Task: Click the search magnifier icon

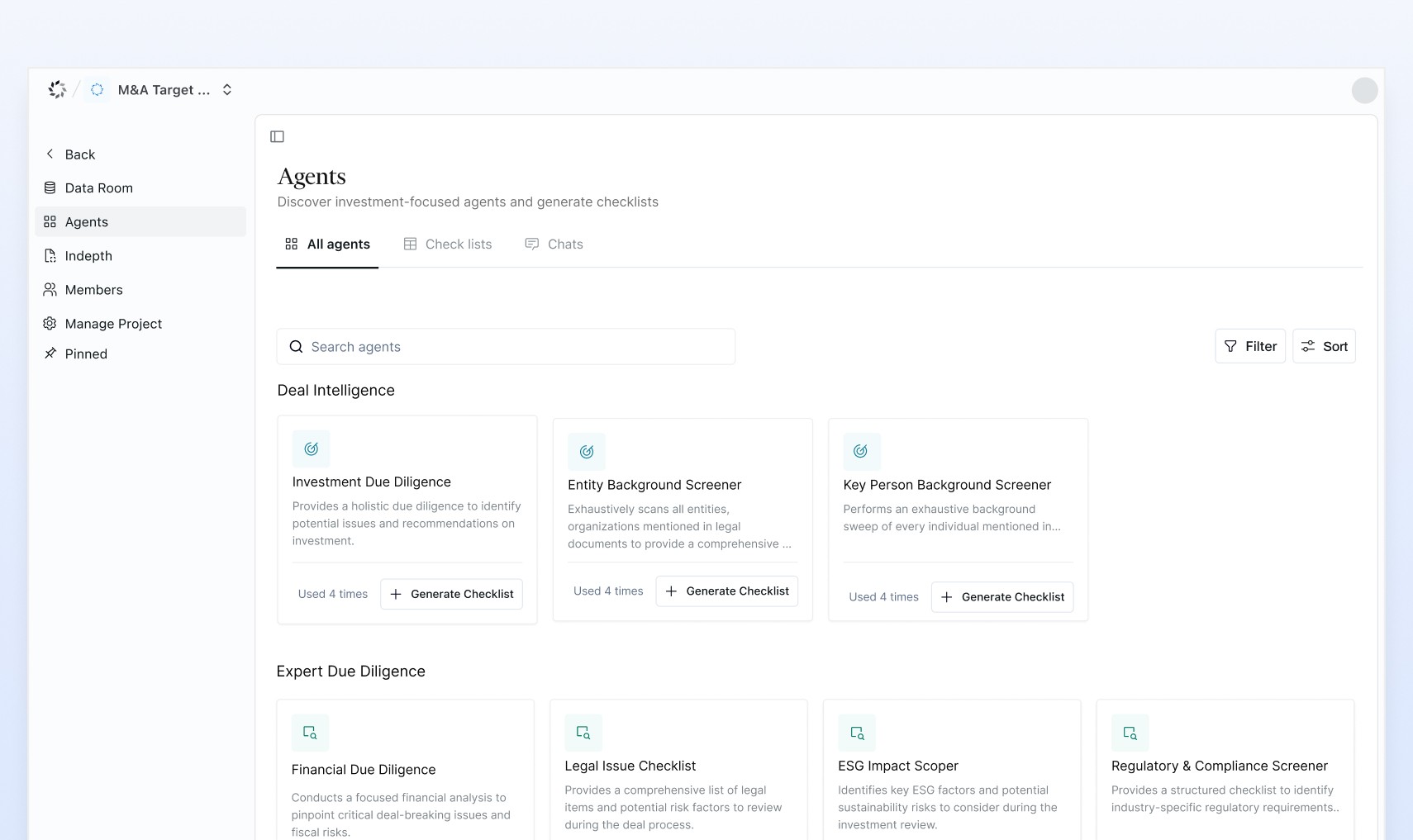Action: pos(296,347)
